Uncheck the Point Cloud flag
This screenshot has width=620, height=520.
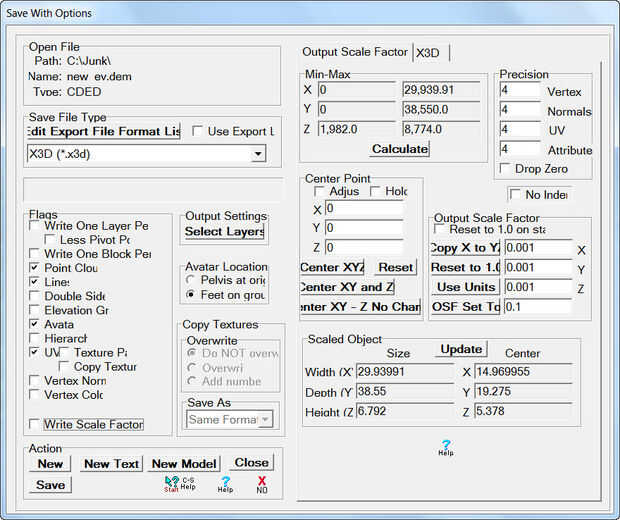34,267
